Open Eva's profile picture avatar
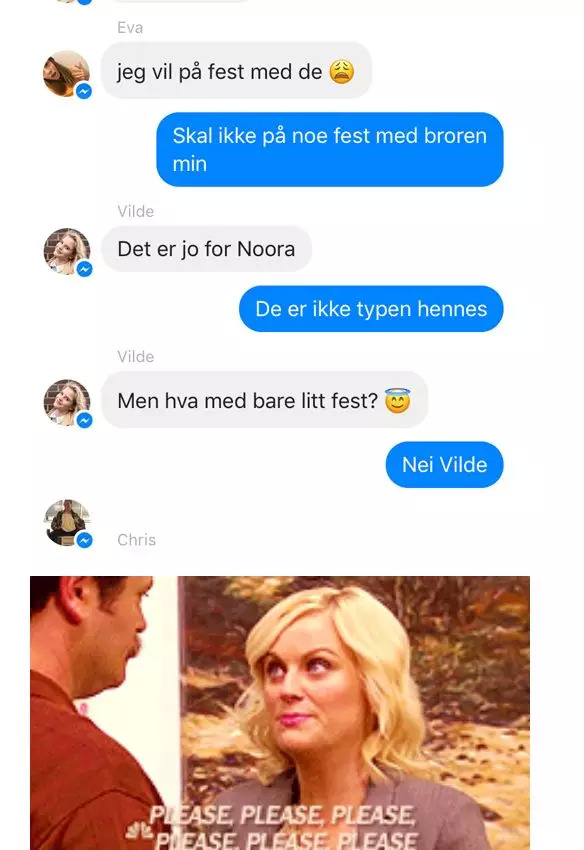The image size is (584, 850). tap(67, 74)
